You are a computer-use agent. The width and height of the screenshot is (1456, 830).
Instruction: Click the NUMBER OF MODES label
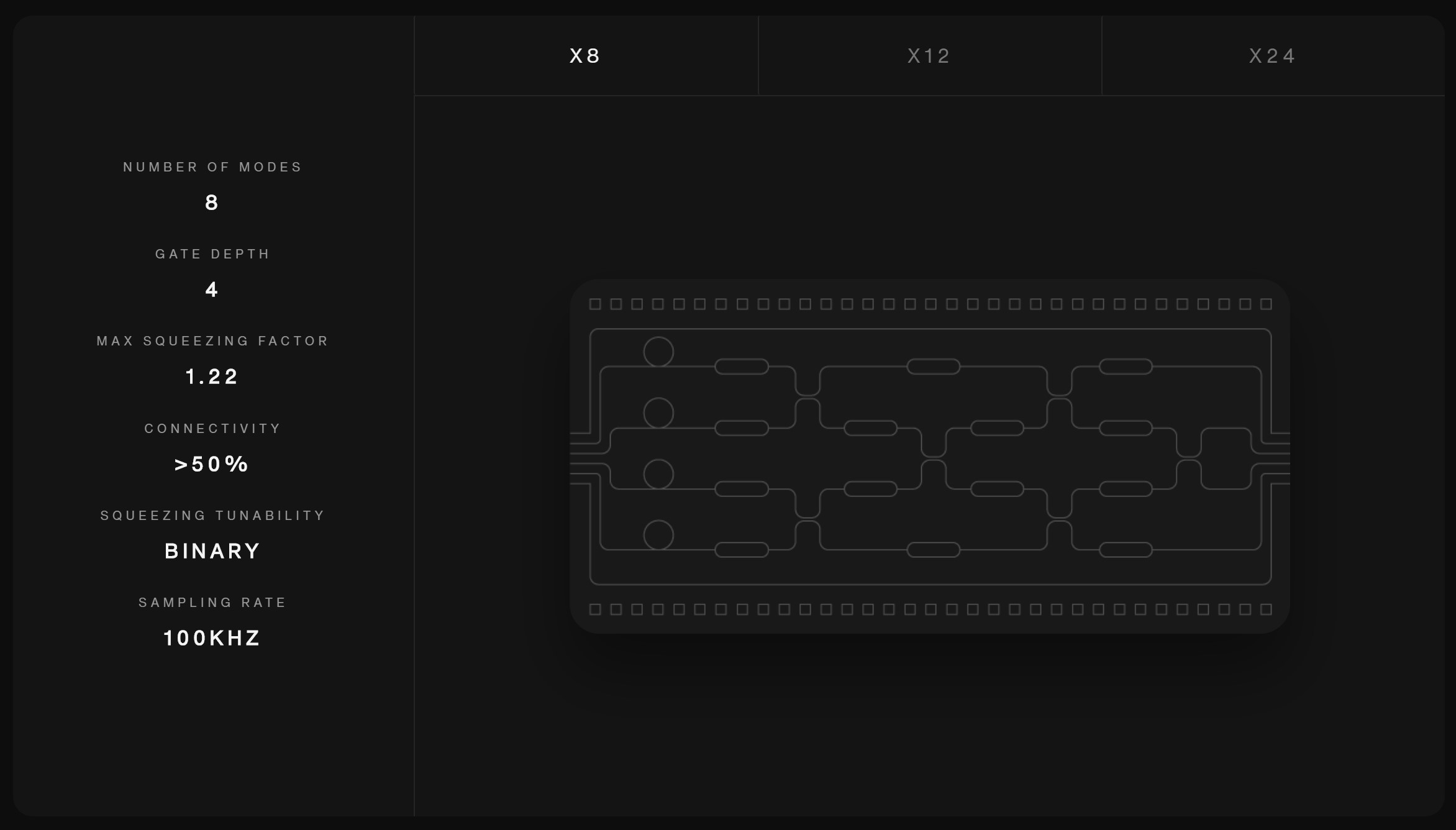212,167
